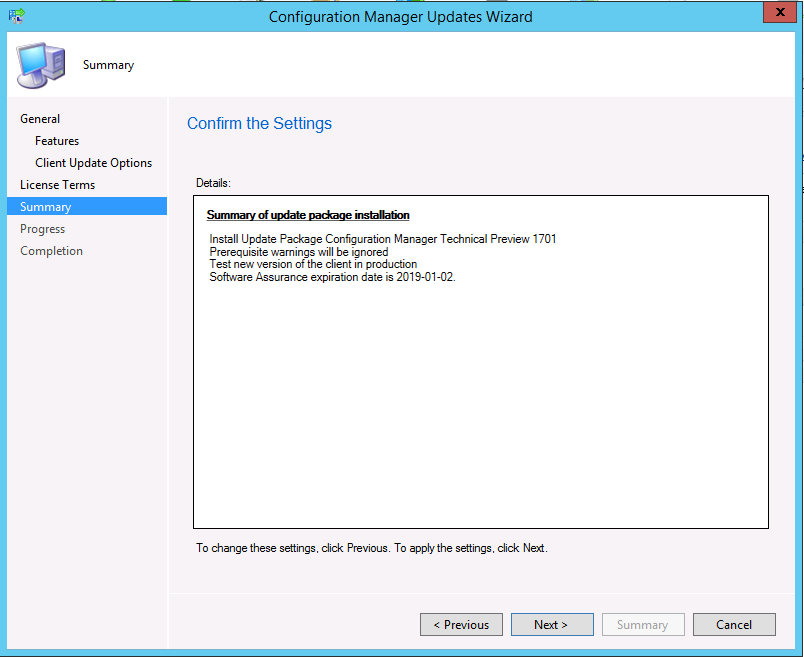804x657 pixels.
Task: Click the wizard window title text
Action: 400,17
